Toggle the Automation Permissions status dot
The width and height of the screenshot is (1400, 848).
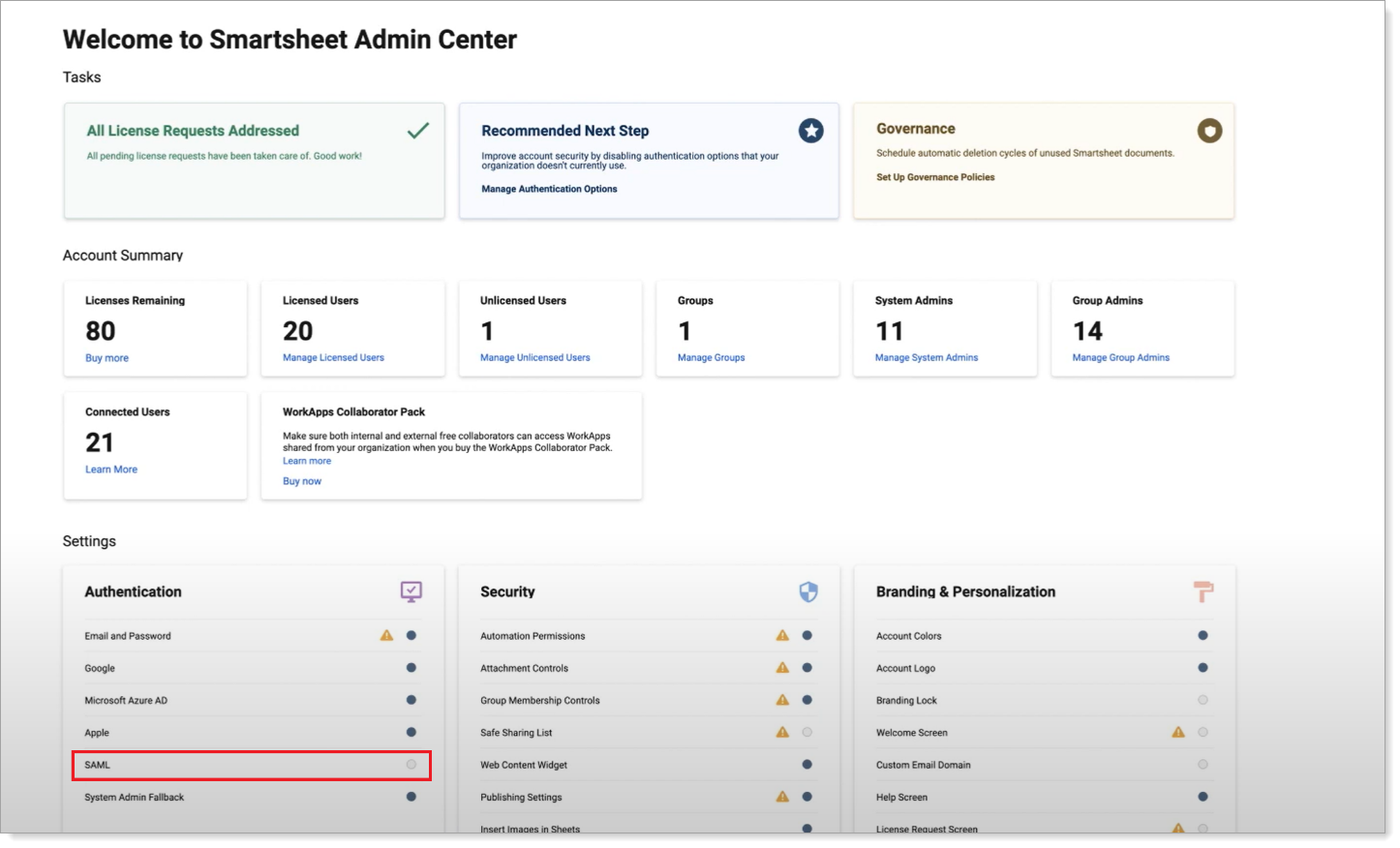point(807,636)
